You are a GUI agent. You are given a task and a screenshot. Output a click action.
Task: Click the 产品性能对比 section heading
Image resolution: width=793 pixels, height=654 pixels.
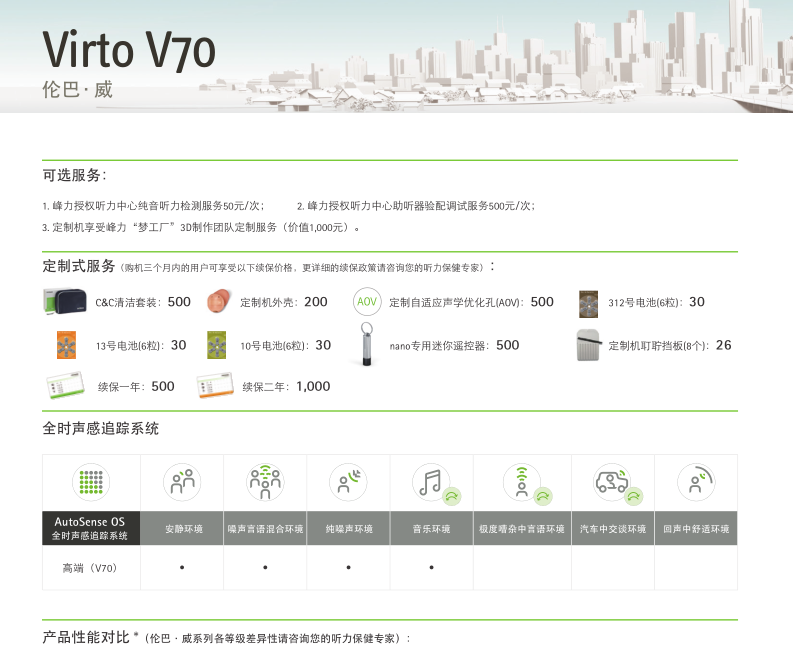pos(86,637)
